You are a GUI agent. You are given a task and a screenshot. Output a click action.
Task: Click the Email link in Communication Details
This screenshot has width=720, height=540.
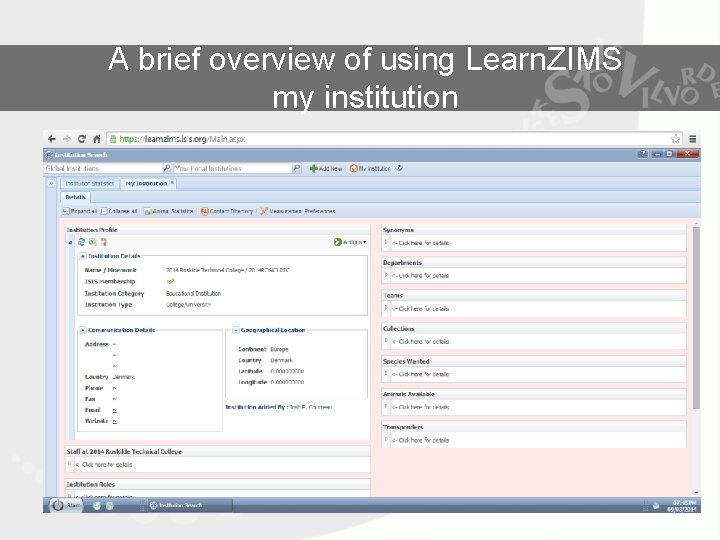(115, 410)
